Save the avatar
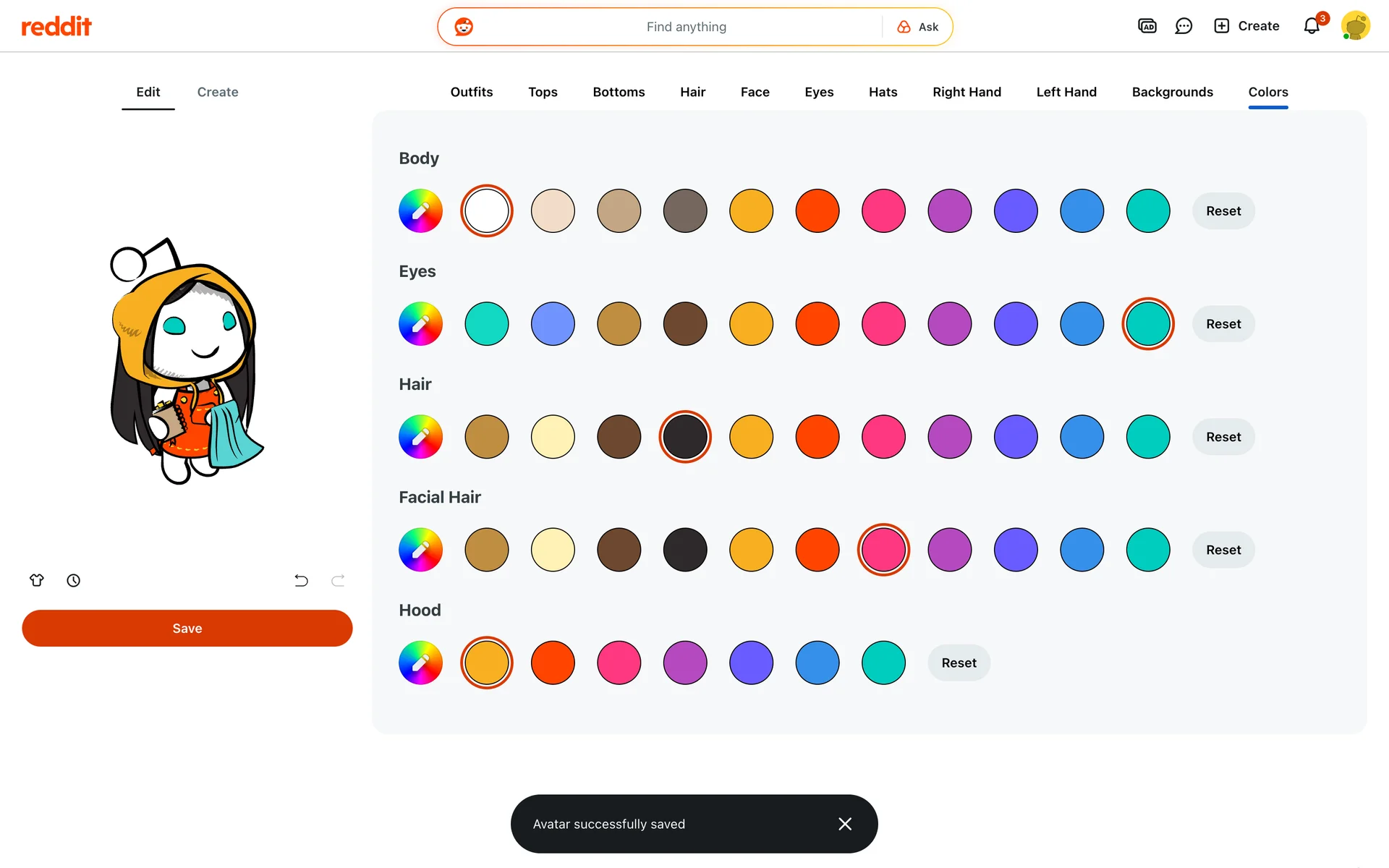Viewport: 1389px width, 868px height. tap(187, 628)
